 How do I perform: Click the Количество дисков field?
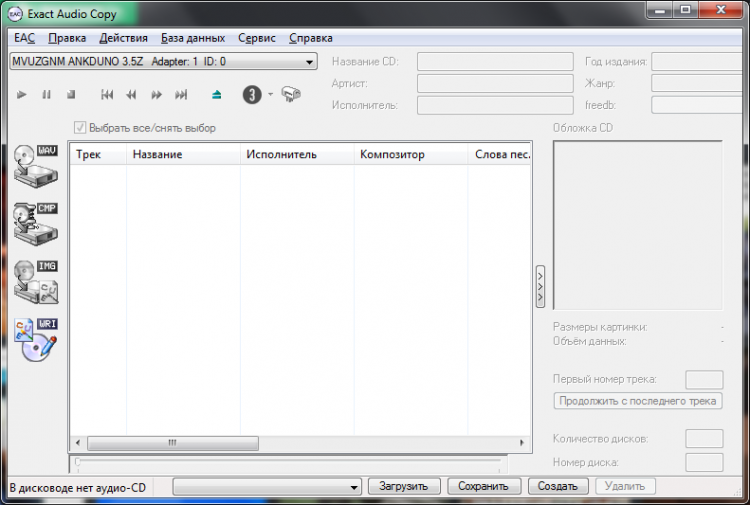pyautogui.click(x=704, y=439)
